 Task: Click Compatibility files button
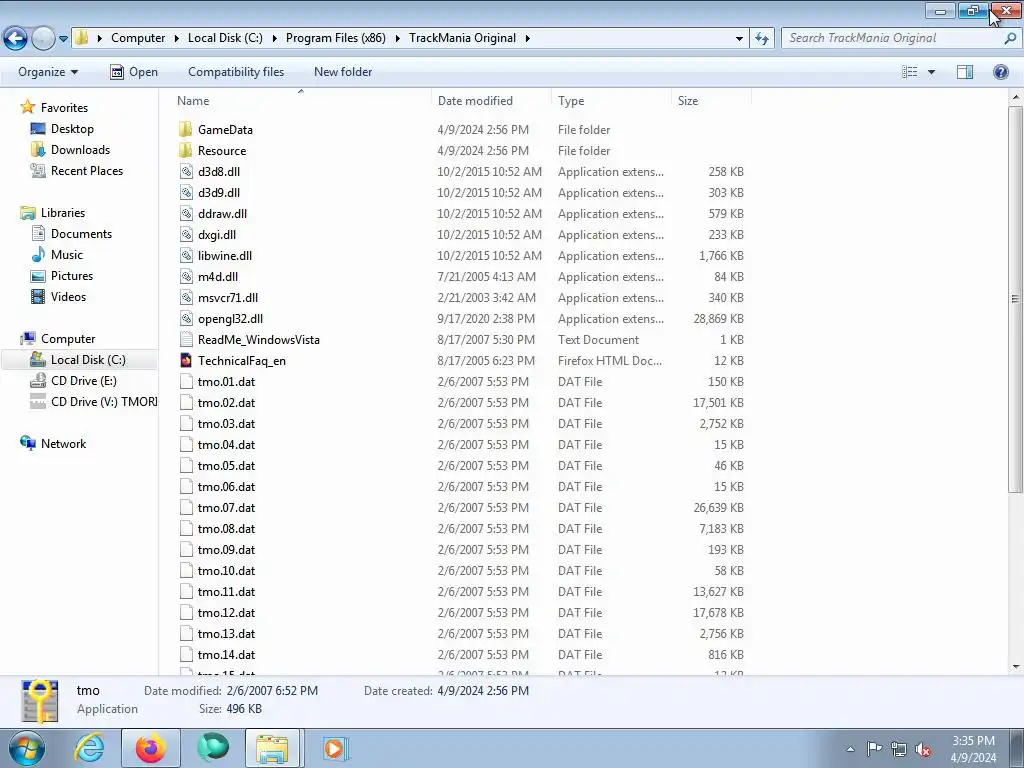236,72
